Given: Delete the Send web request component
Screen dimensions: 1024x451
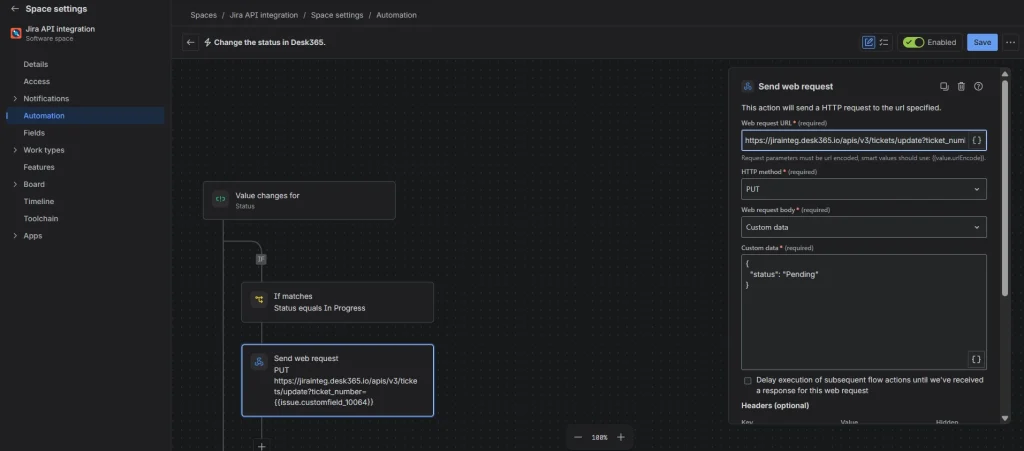Looking at the screenshot, I should coord(961,86).
